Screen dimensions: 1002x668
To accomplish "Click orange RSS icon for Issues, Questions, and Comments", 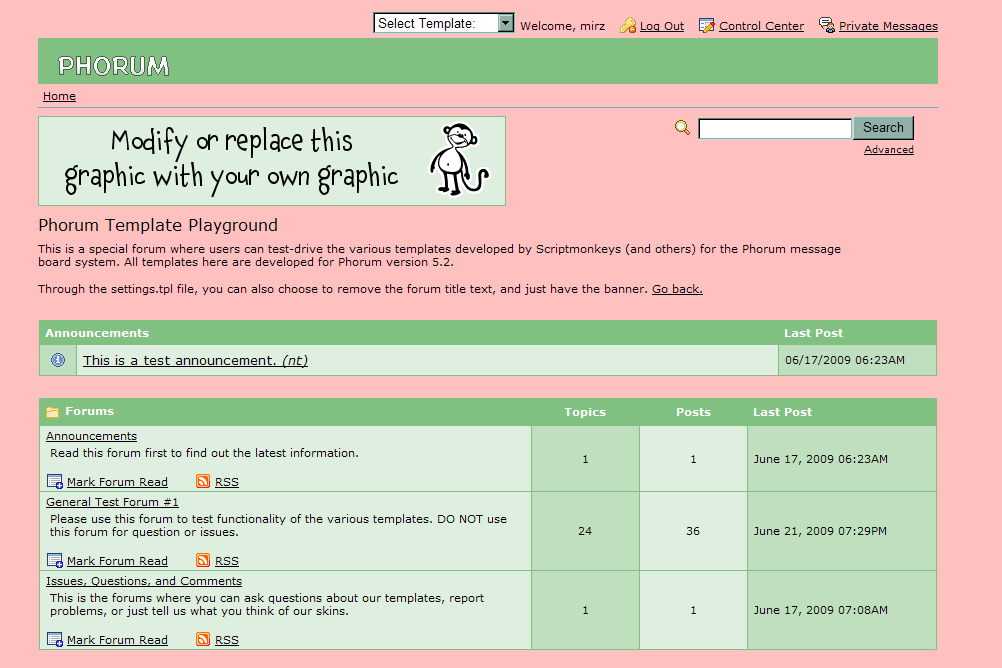I will point(203,639).
